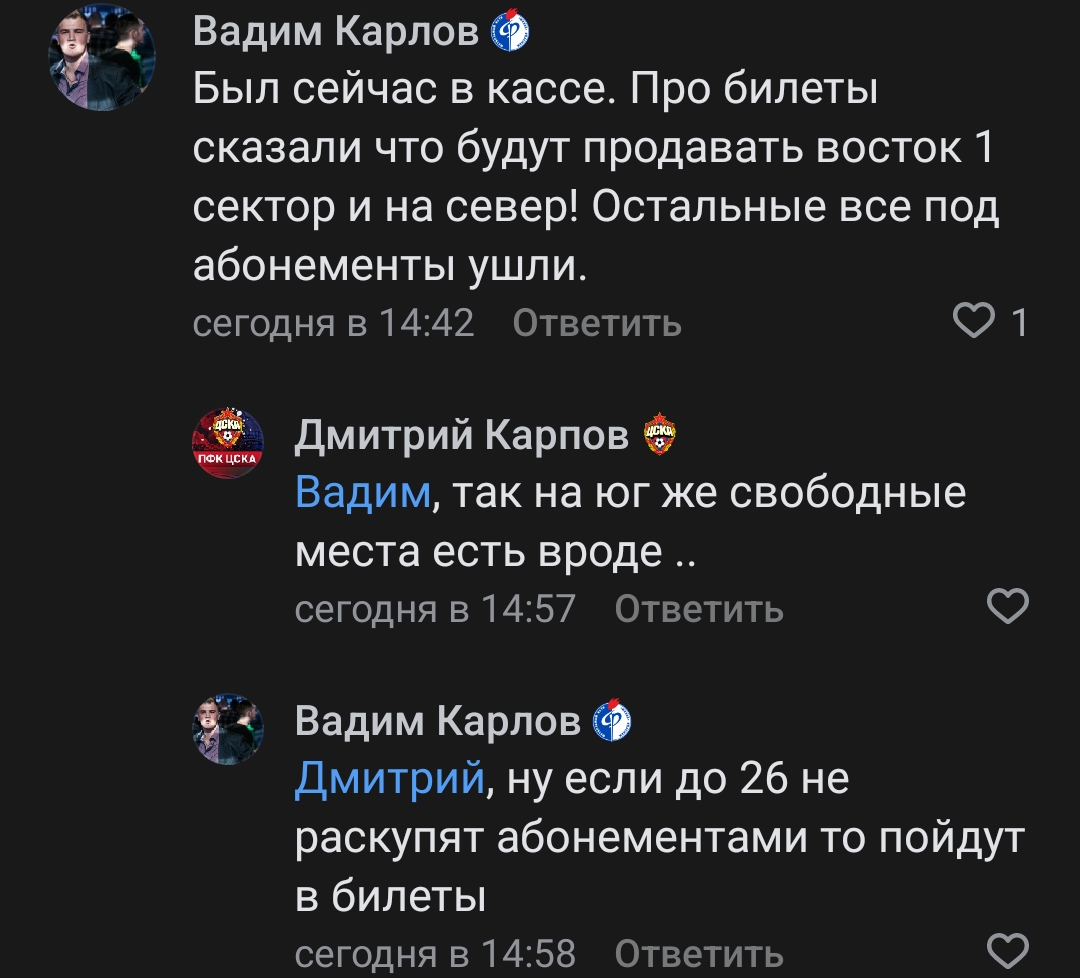Tap the heart on the 14:58 reply

coord(1007,950)
